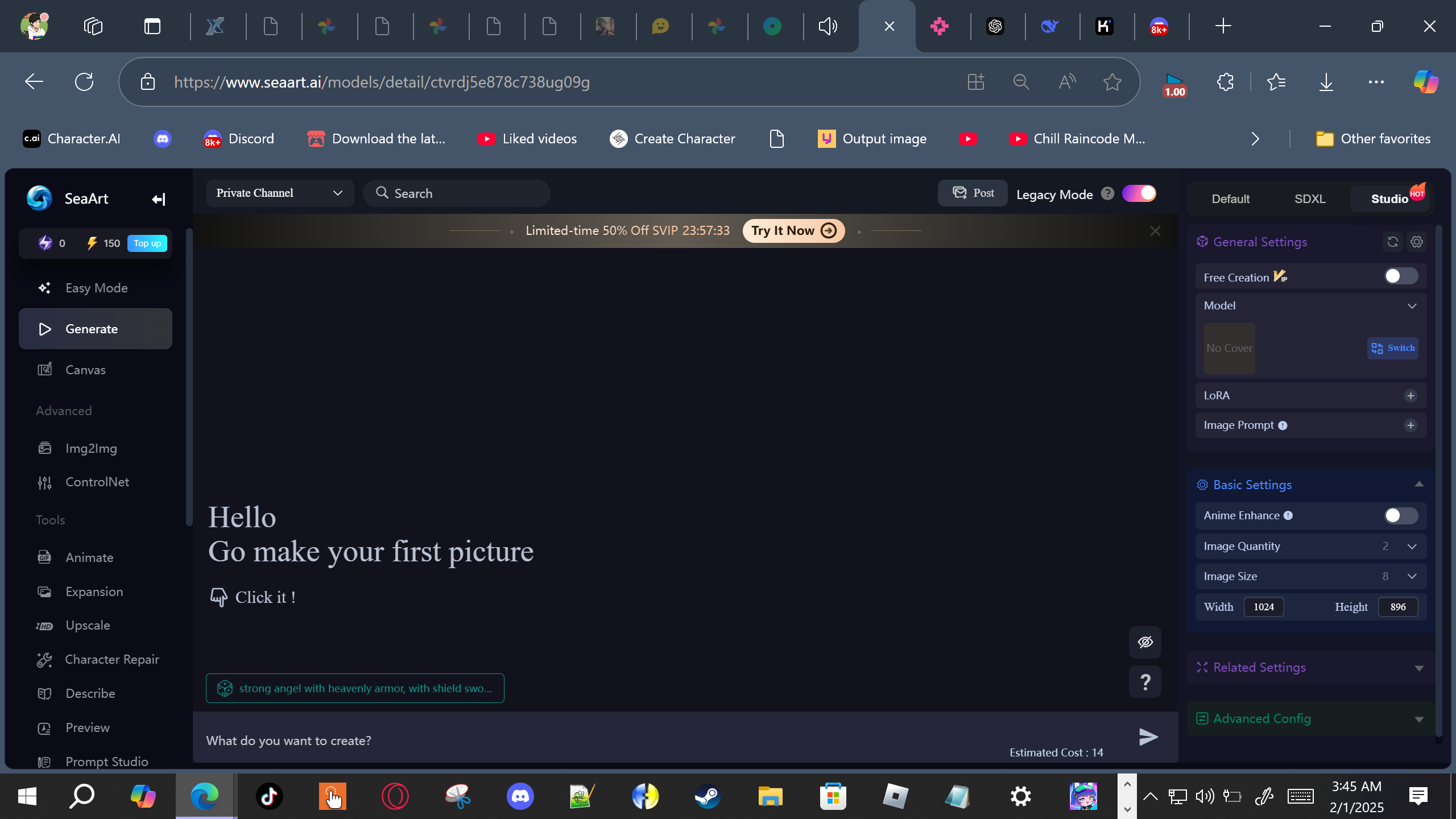Add an Image Prompt with plus icon
The image size is (1456, 819).
pyautogui.click(x=1410, y=425)
